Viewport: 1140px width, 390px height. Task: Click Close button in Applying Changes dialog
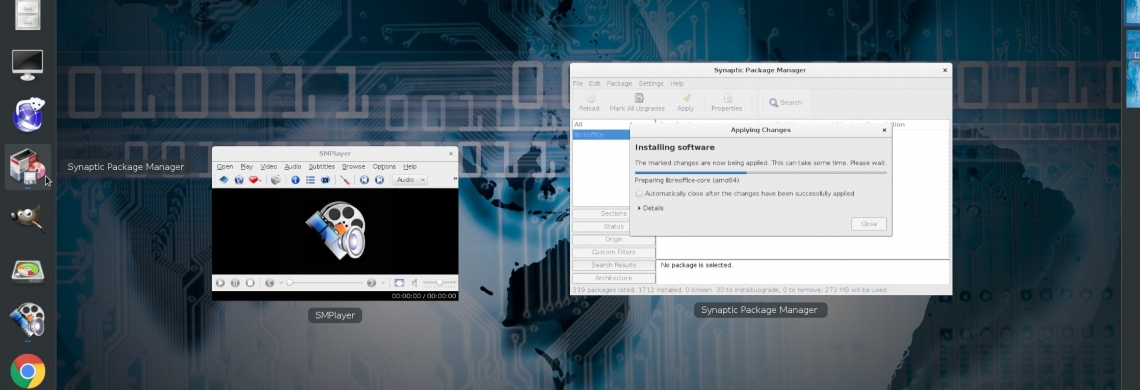pos(869,224)
